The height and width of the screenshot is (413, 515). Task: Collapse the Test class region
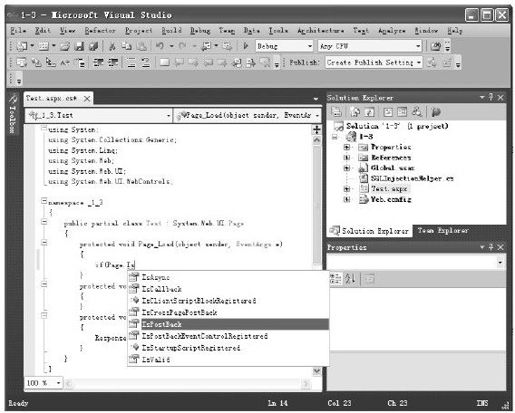click(x=44, y=222)
